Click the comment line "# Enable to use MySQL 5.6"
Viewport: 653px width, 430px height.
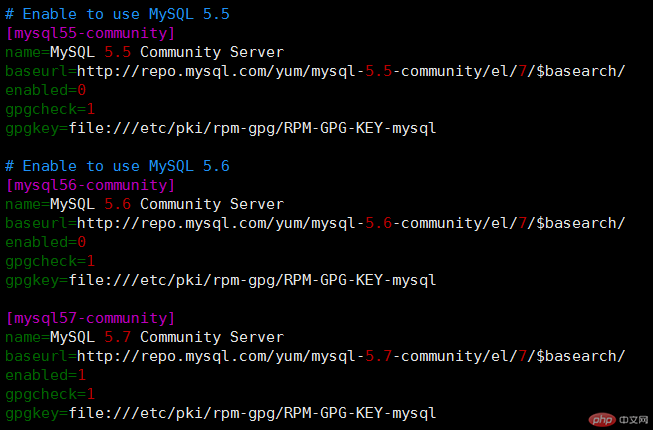click(x=117, y=166)
